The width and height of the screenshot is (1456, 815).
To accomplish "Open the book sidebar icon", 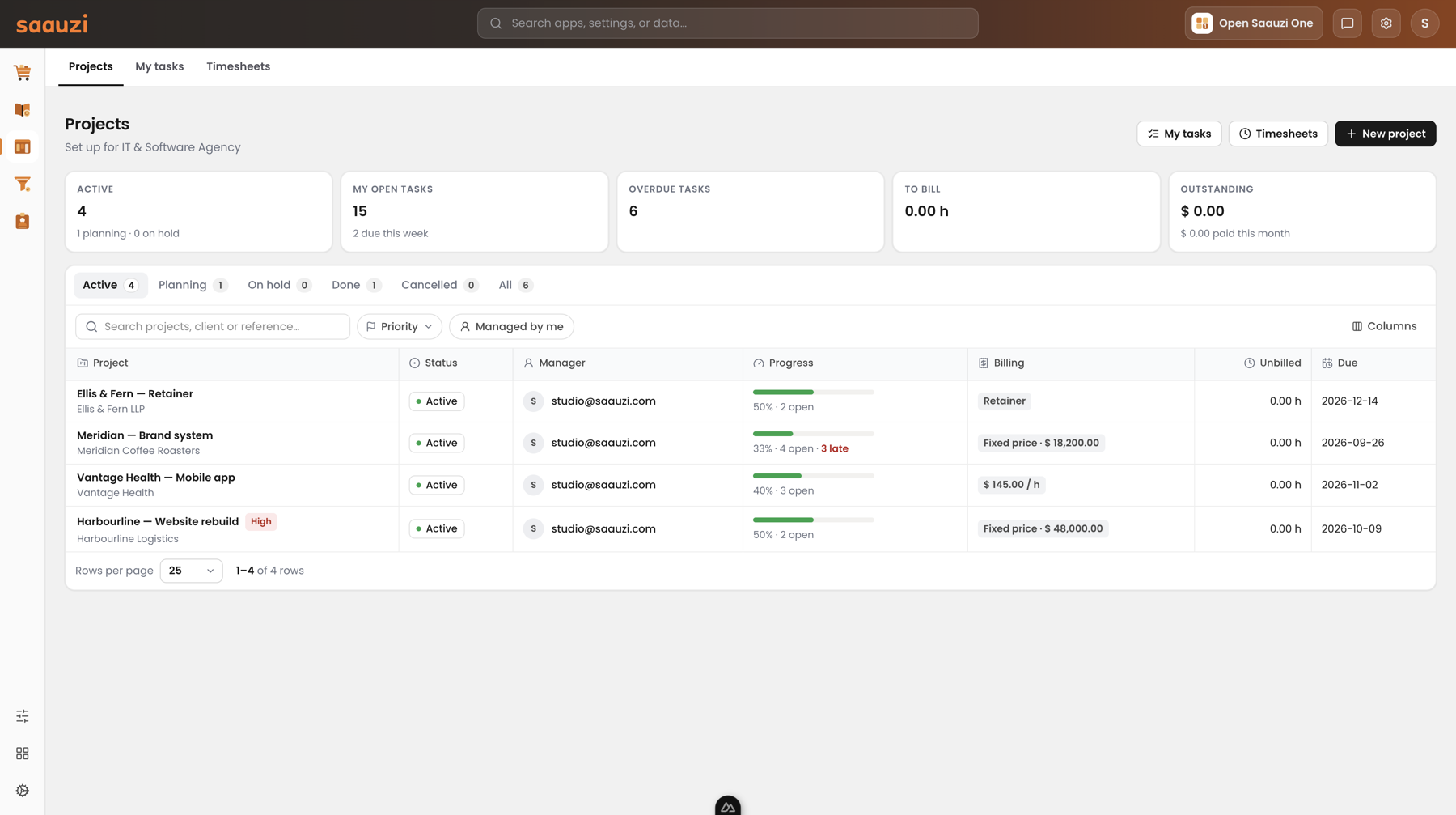I will tap(23, 110).
